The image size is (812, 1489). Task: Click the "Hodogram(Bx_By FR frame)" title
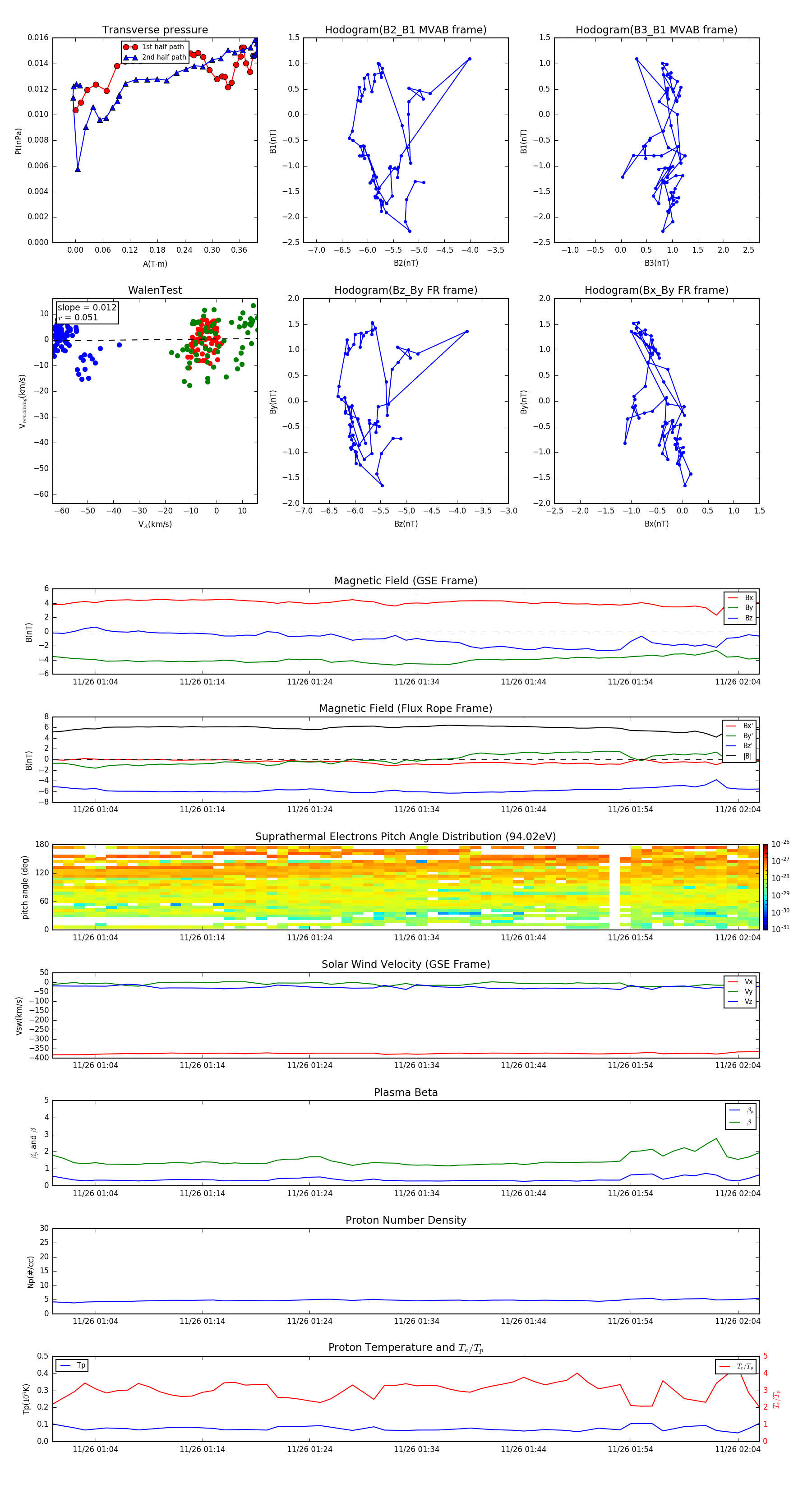[656, 290]
